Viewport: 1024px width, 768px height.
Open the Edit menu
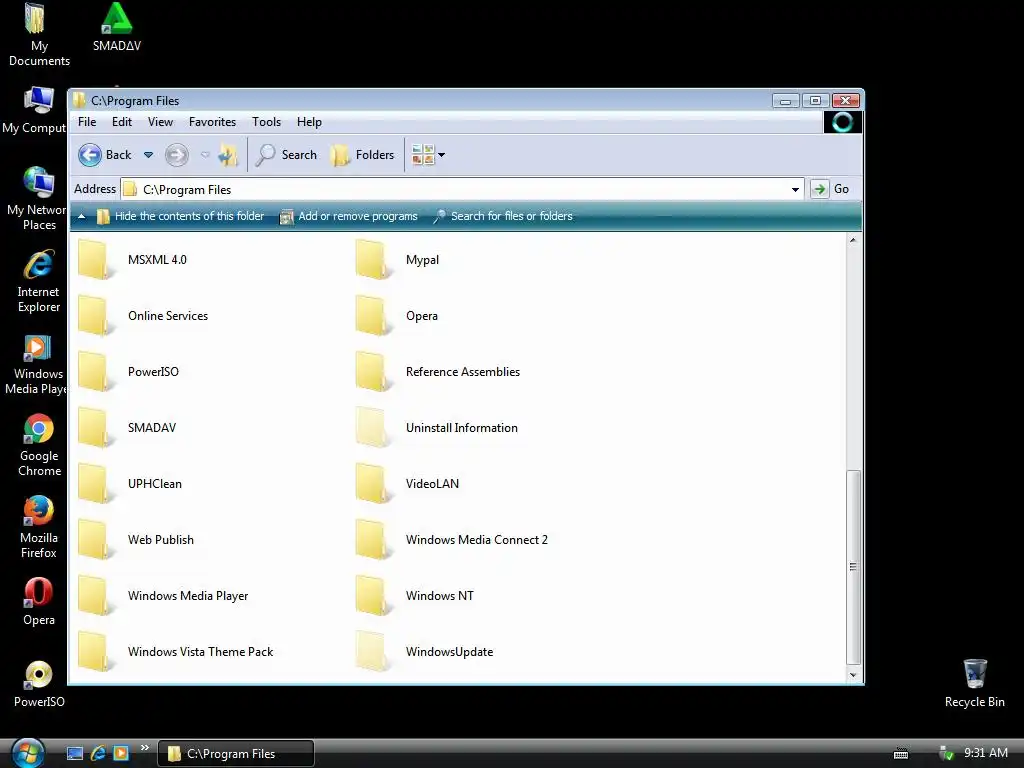click(x=121, y=122)
